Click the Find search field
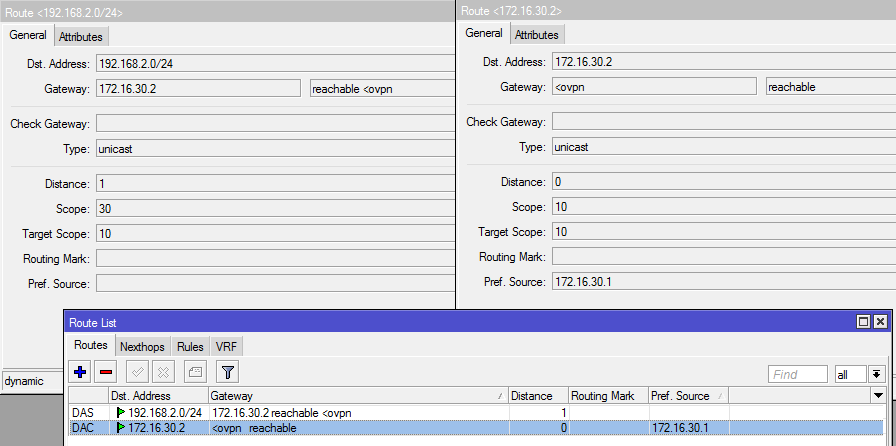The height and width of the screenshot is (446, 896). click(797, 374)
